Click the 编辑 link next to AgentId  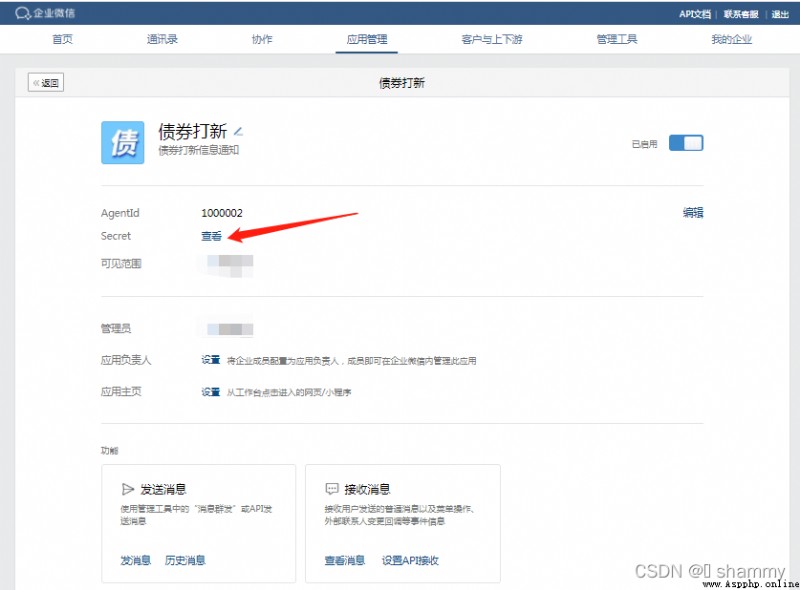[693, 212]
